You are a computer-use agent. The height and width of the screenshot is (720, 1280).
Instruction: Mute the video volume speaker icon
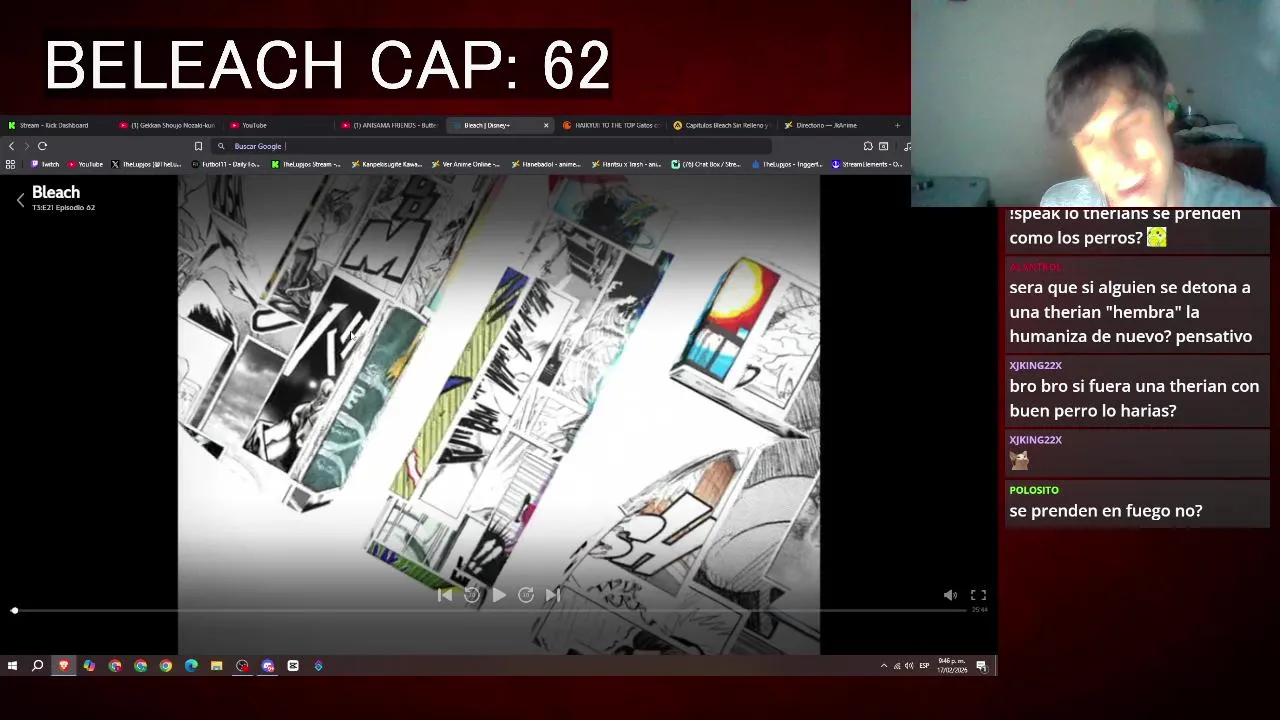[950, 595]
